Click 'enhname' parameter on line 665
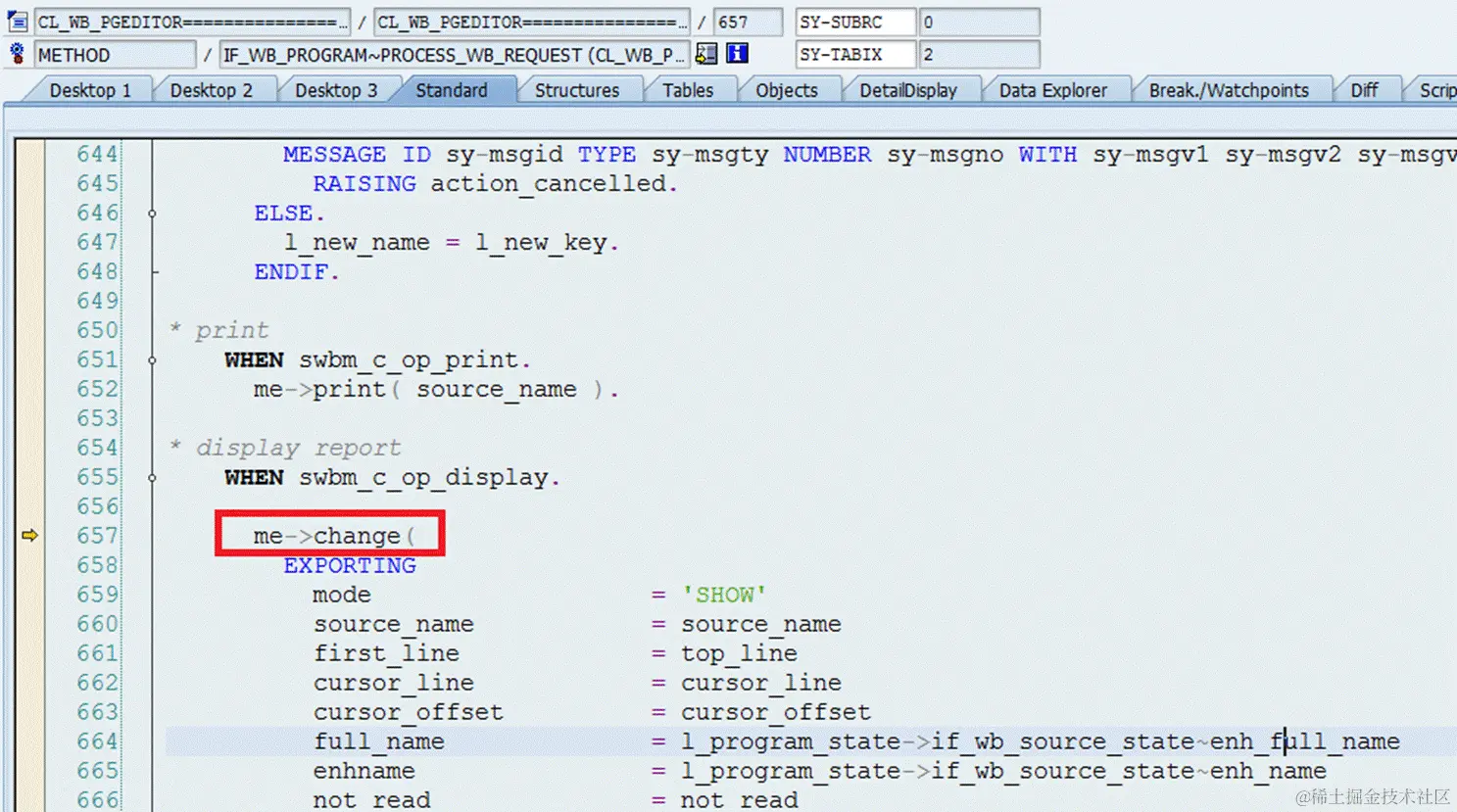Image resolution: width=1457 pixels, height=812 pixels. (x=364, y=771)
